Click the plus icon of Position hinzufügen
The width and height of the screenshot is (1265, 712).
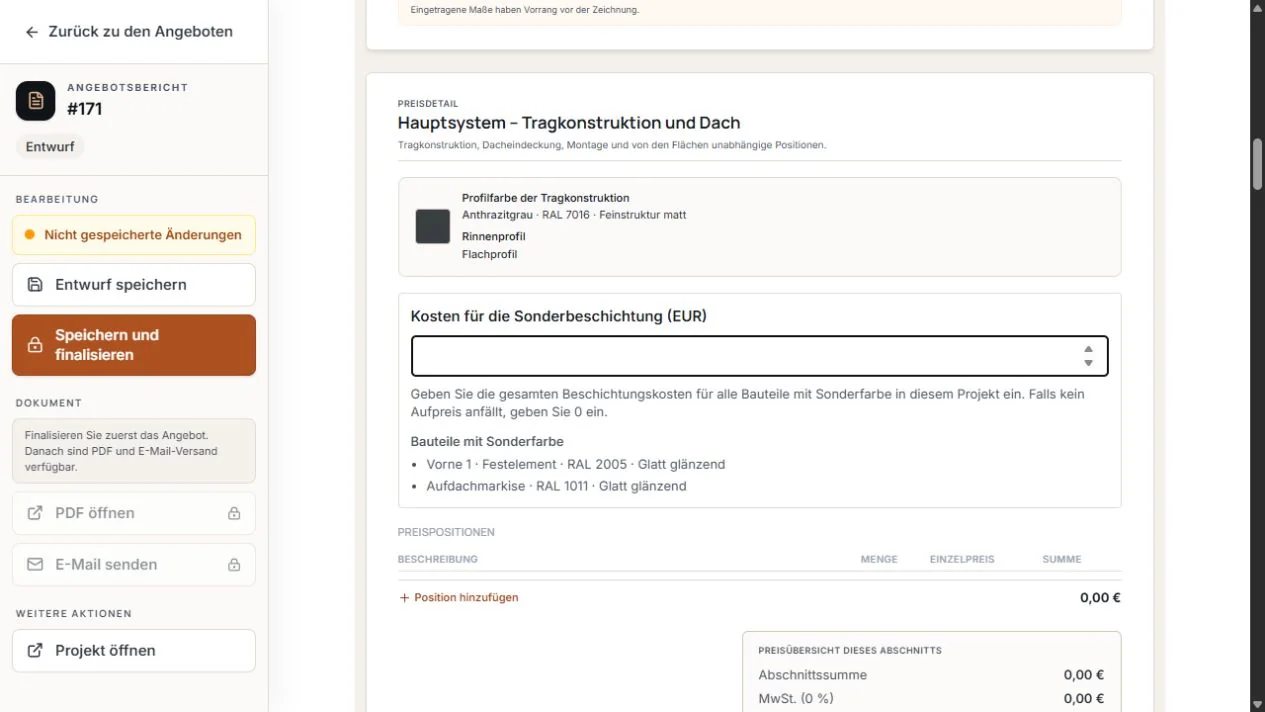[x=404, y=598]
